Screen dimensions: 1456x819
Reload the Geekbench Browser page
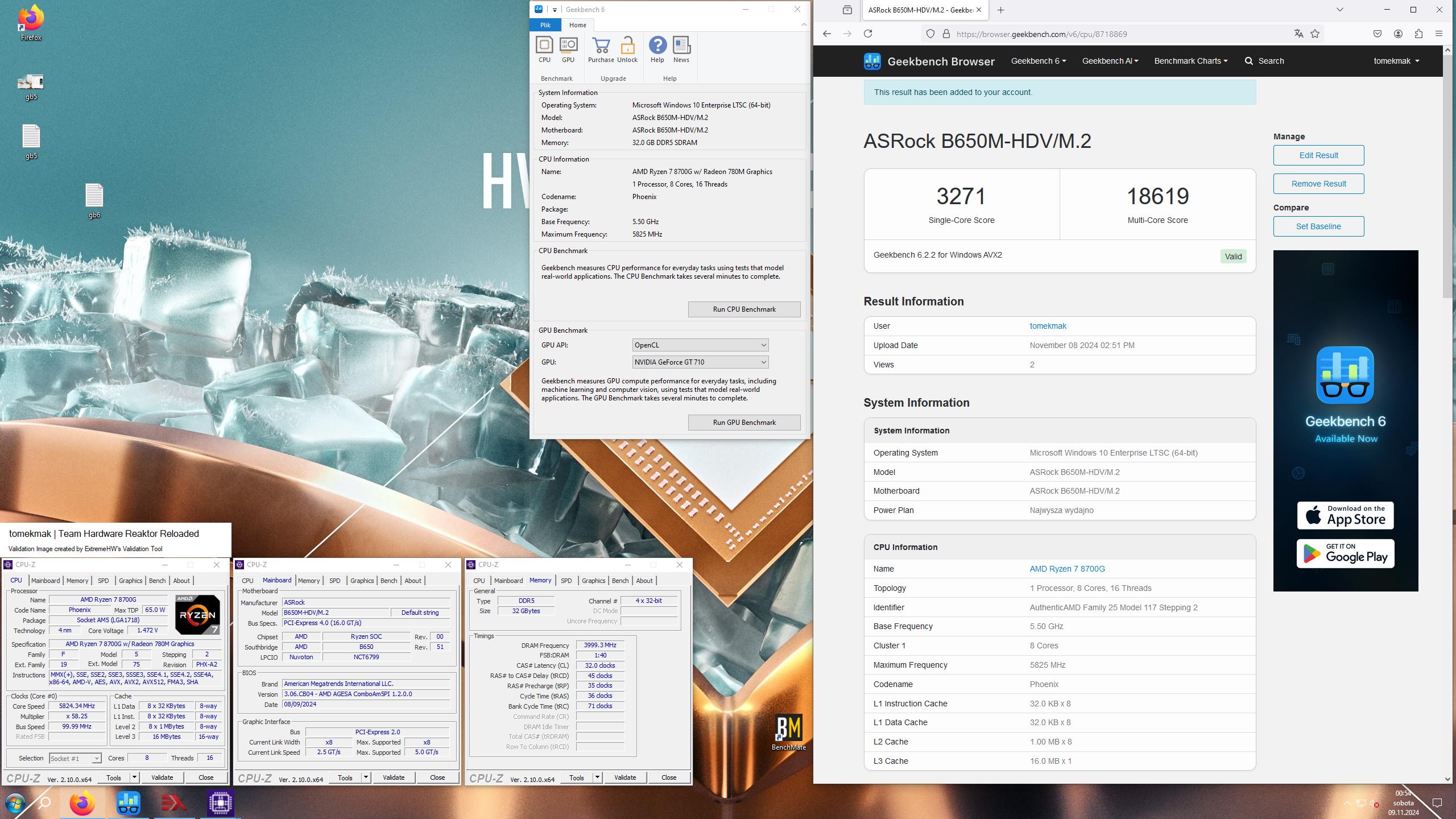(868, 34)
